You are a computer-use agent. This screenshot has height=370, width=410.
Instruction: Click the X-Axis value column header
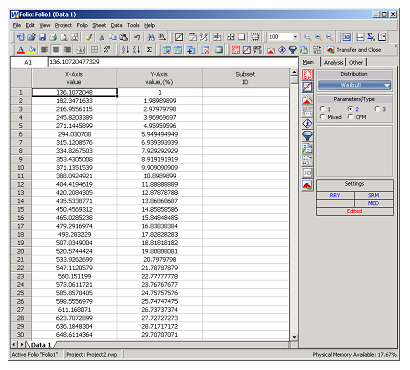pyautogui.click(x=74, y=78)
